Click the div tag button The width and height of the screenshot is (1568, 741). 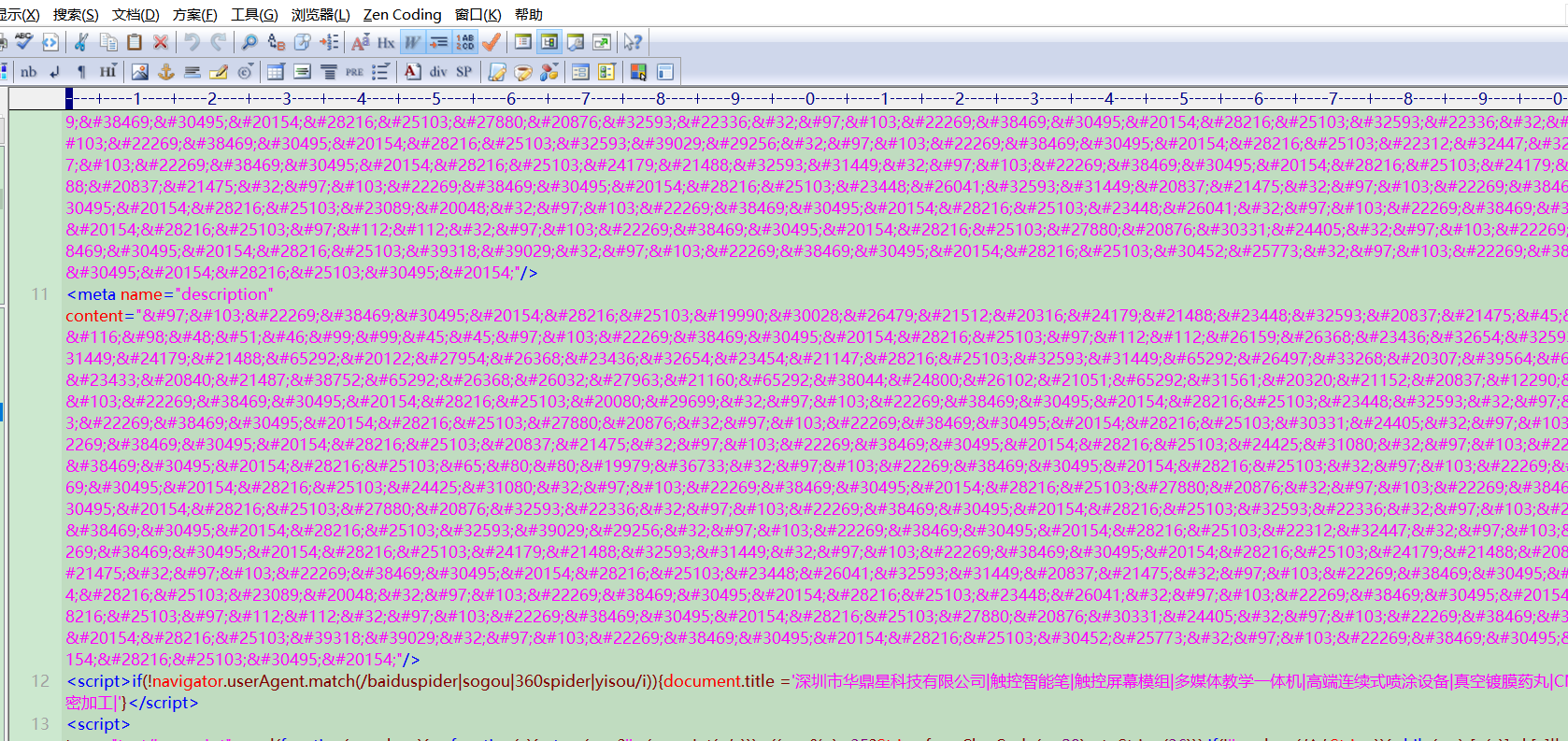point(438,72)
